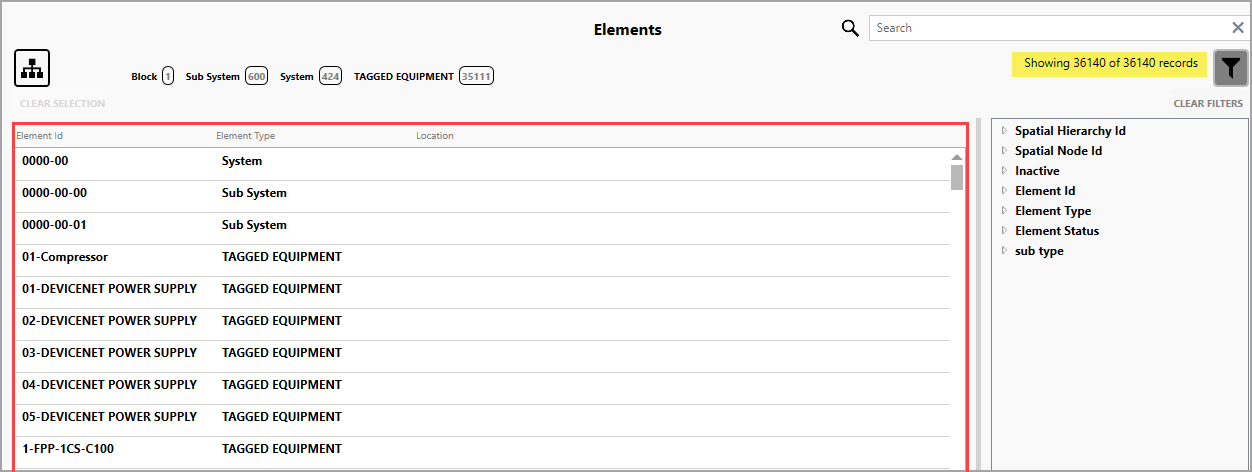Screen dimensions: 1252x472
Task: Toggle the filter funnel button
Action: point(1231,67)
